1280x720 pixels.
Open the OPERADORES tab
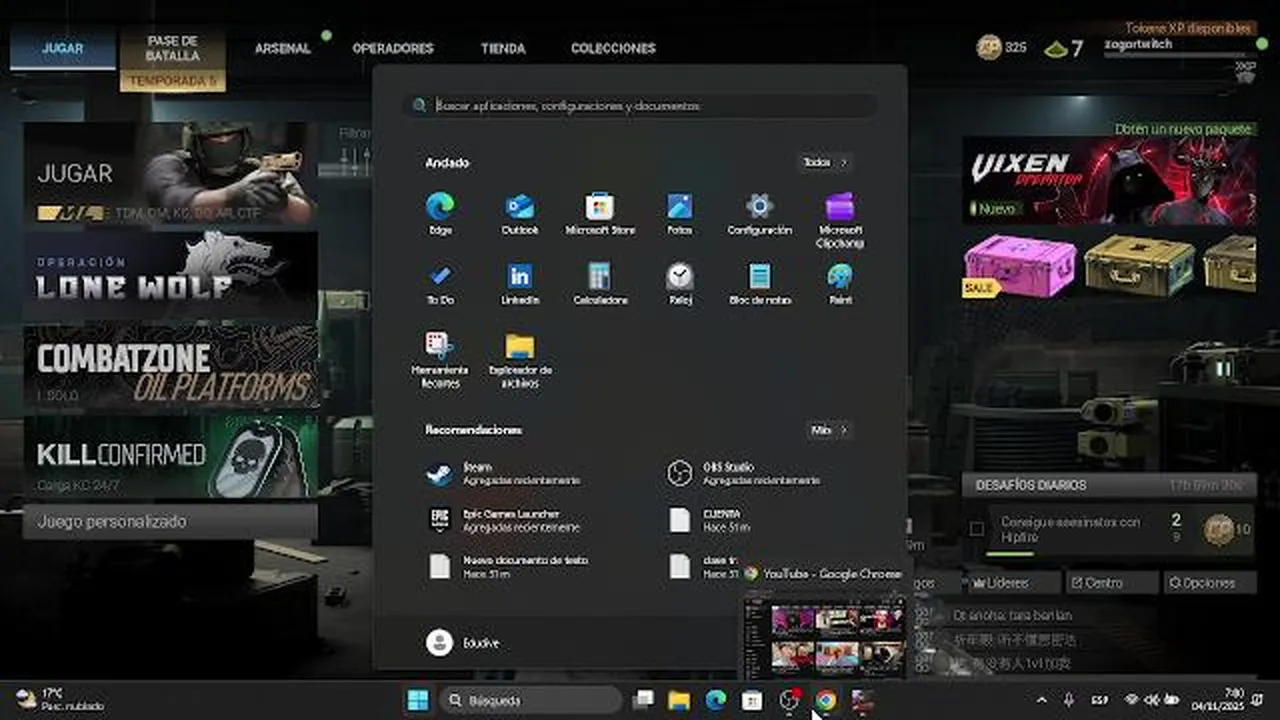pyautogui.click(x=392, y=48)
